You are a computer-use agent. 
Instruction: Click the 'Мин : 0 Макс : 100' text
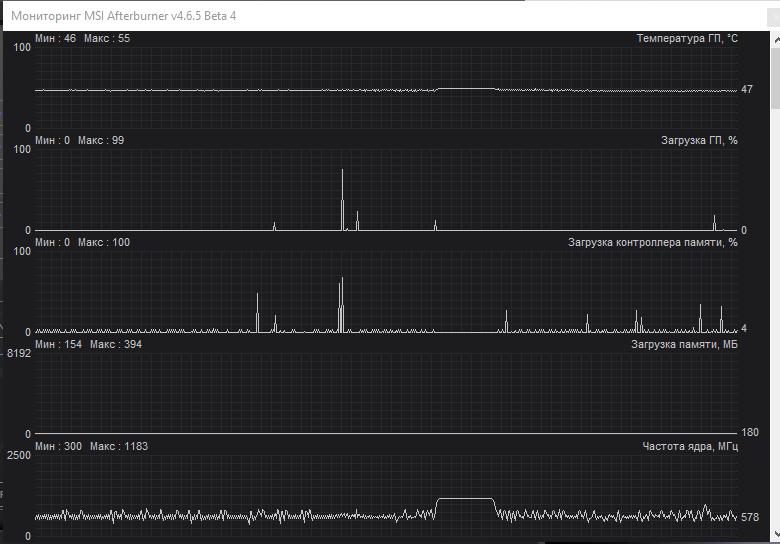click(82, 242)
